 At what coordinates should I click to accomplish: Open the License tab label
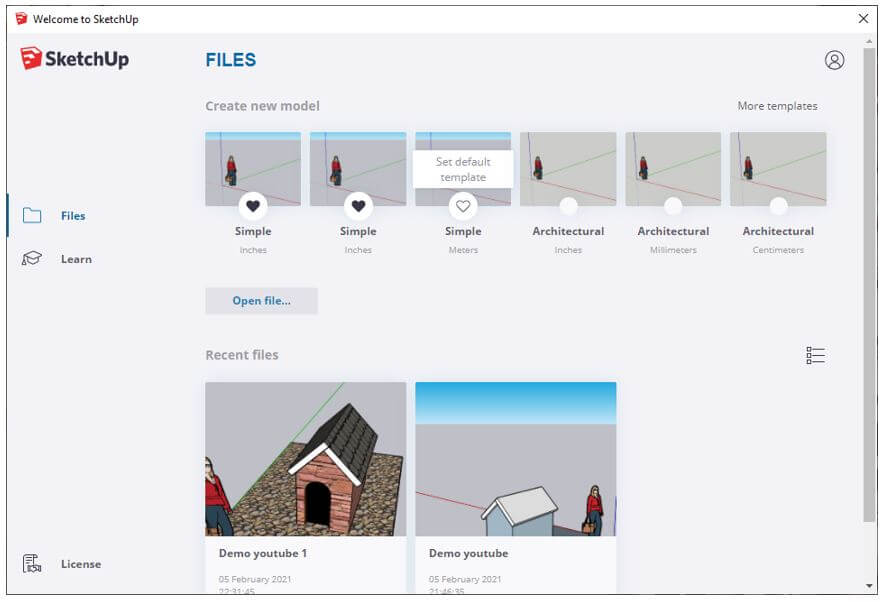pos(81,564)
